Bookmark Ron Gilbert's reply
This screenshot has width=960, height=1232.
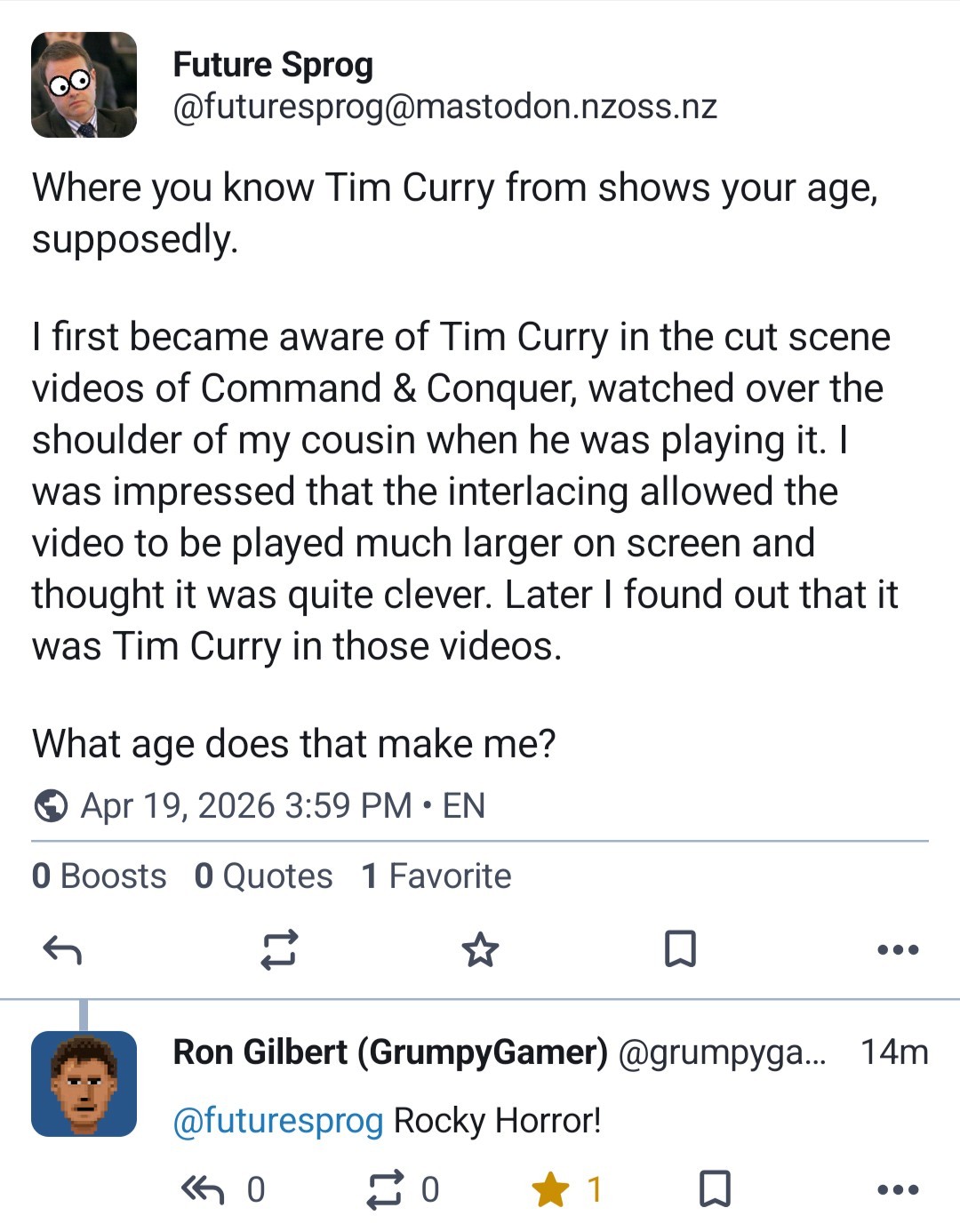715,1189
